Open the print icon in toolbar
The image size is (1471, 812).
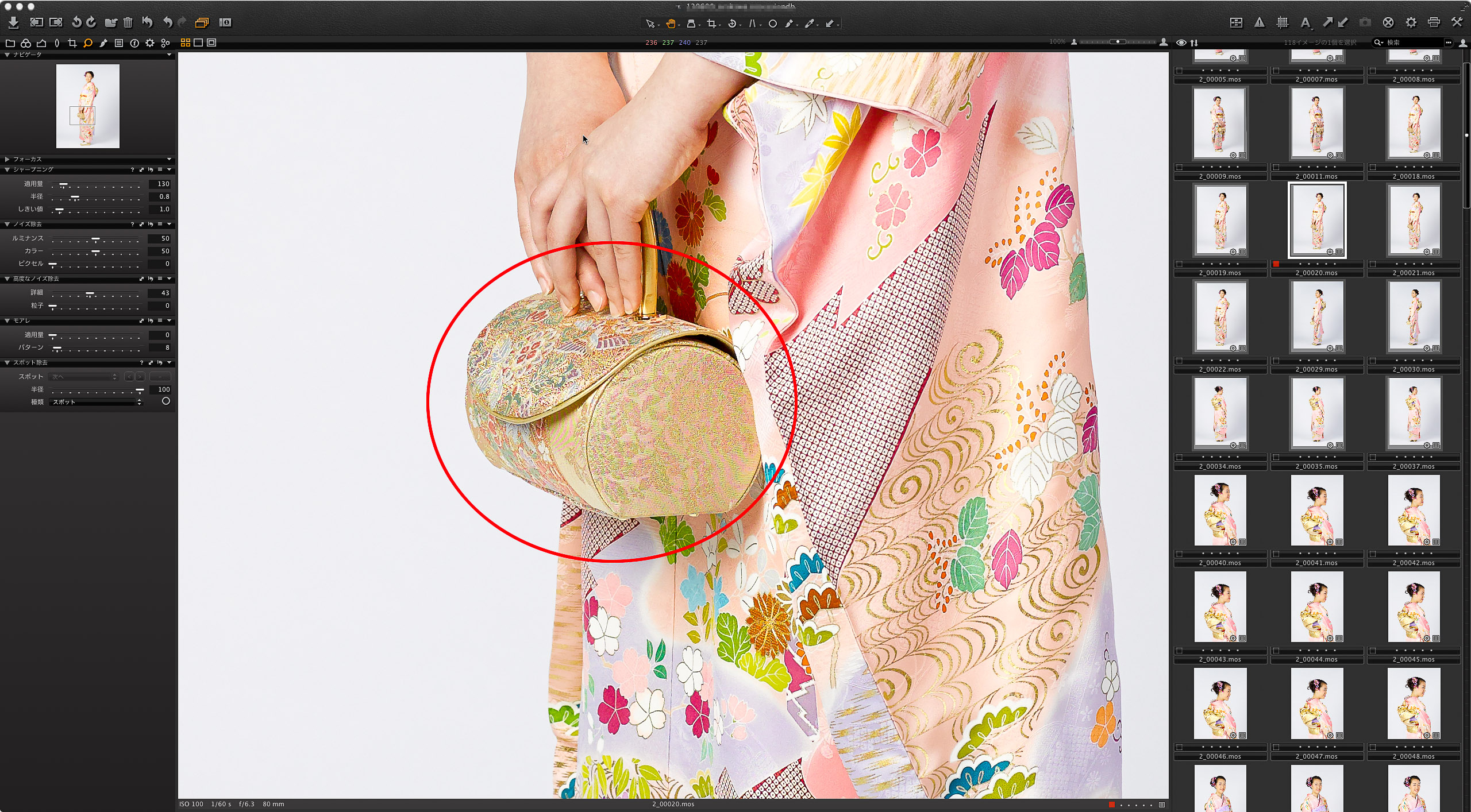1434,22
